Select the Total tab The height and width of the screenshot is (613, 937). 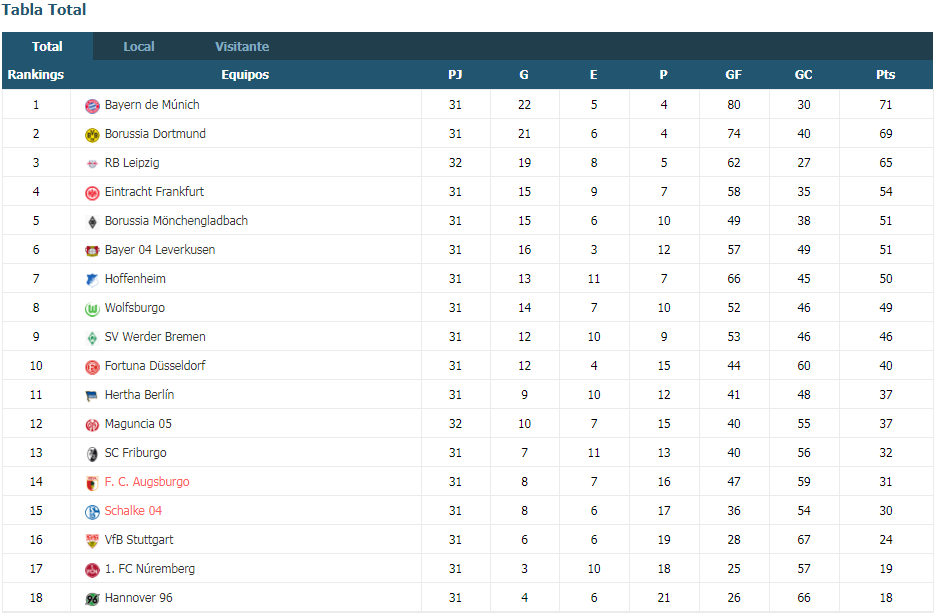click(47, 47)
